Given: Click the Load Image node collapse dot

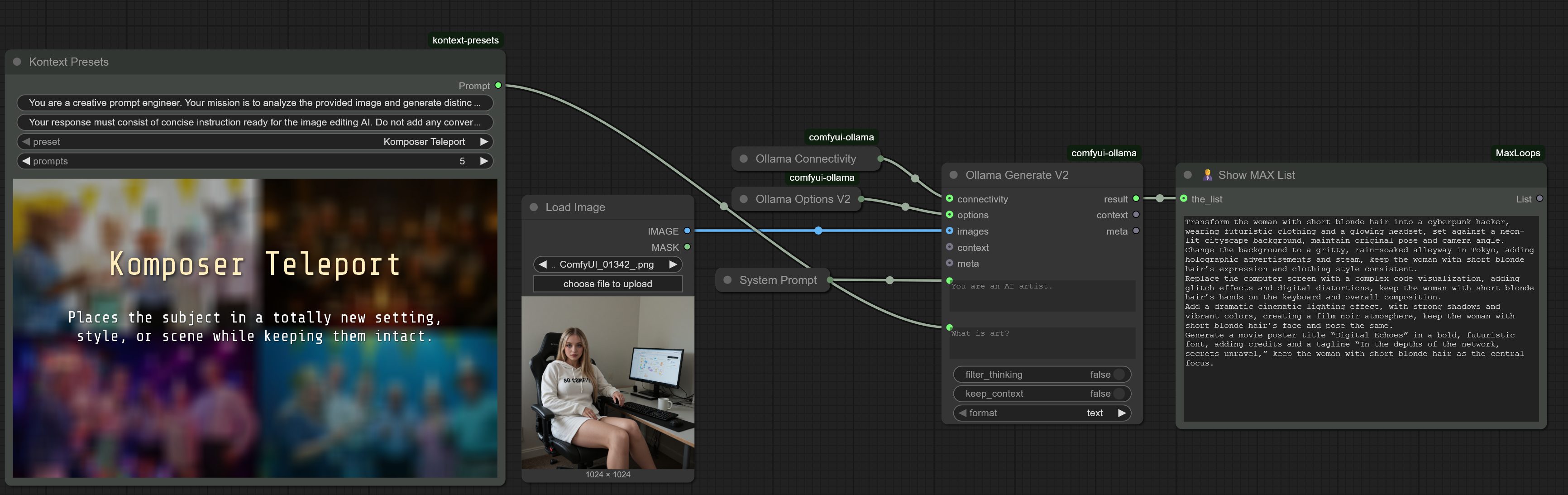Looking at the screenshot, I should pos(534,207).
